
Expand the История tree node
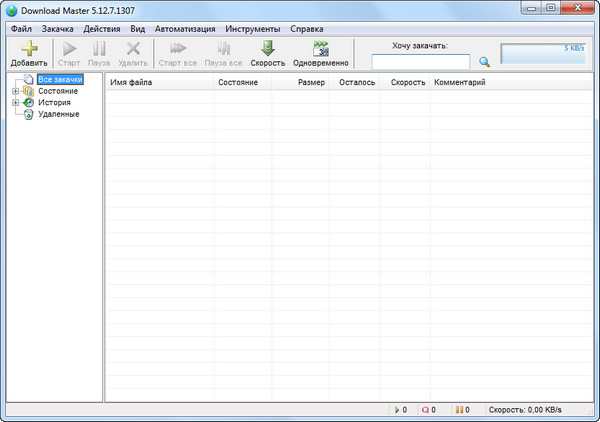(x=15, y=102)
